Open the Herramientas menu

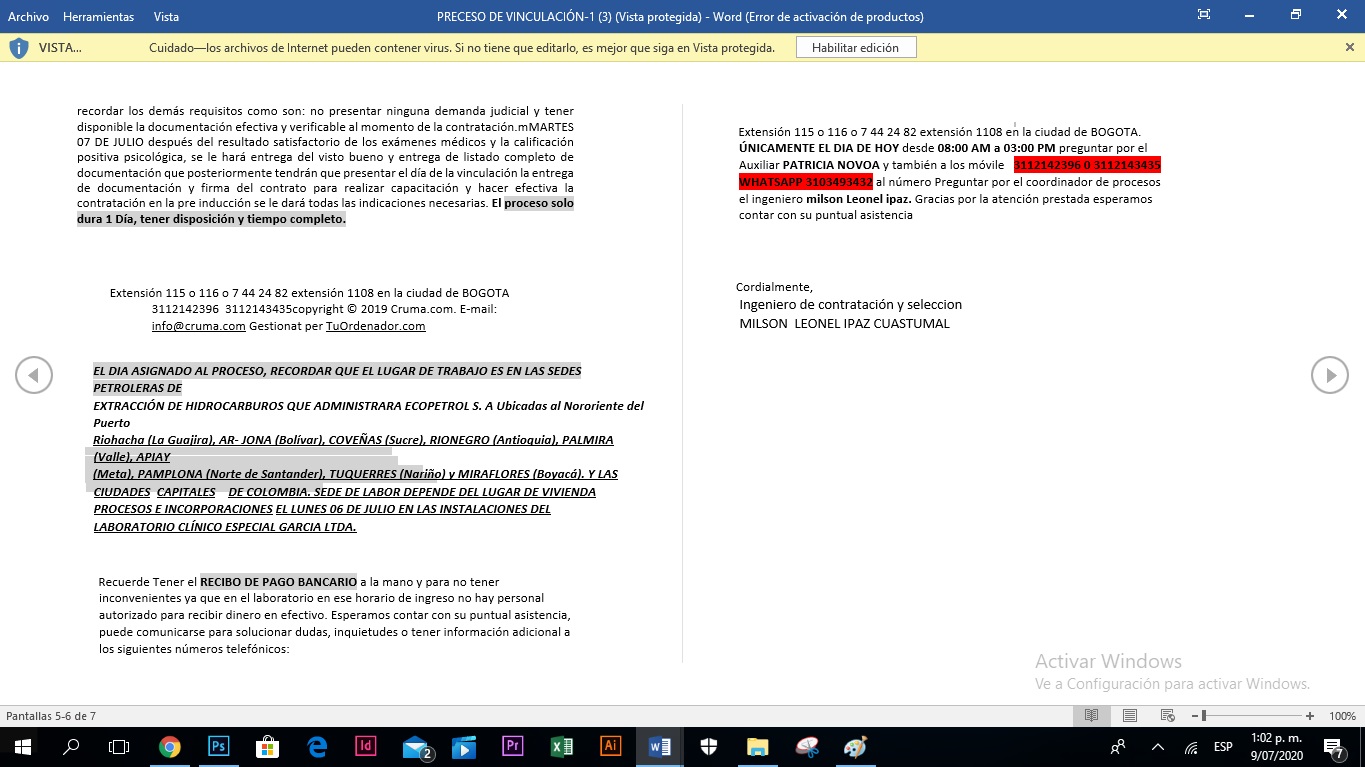click(x=98, y=17)
